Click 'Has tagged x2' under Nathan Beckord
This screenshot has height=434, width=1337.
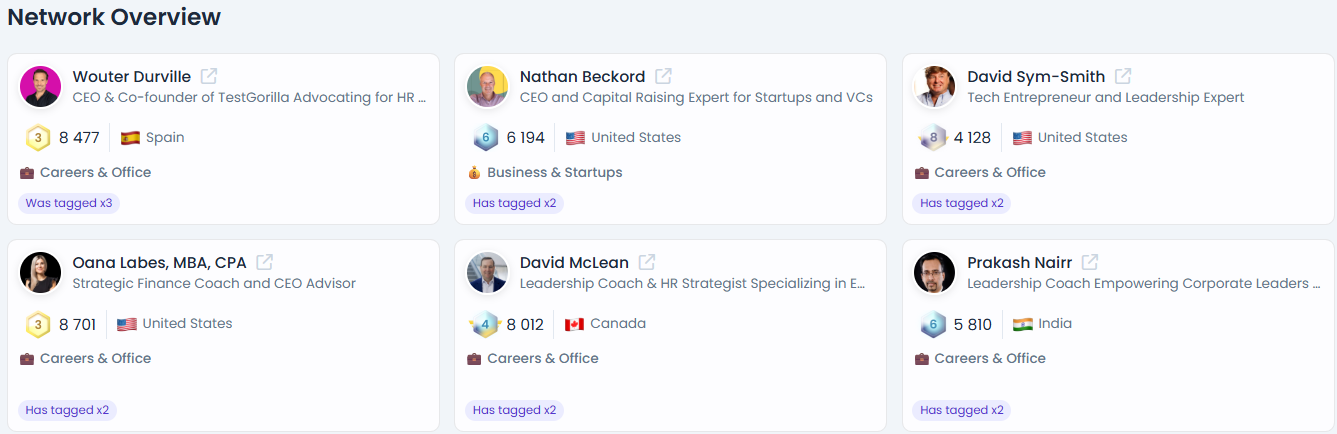pyautogui.click(x=514, y=203)
